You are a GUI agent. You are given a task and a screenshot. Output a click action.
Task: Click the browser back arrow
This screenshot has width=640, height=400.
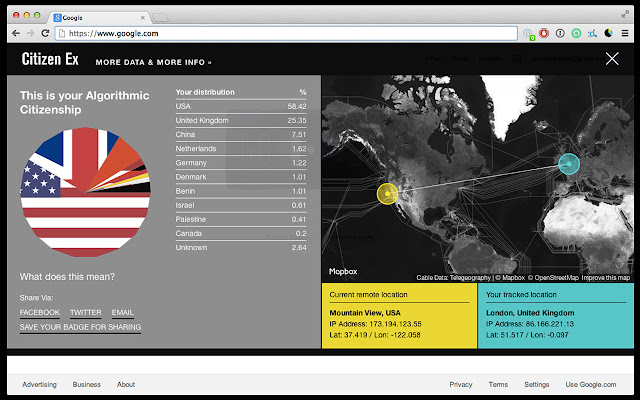13,33
